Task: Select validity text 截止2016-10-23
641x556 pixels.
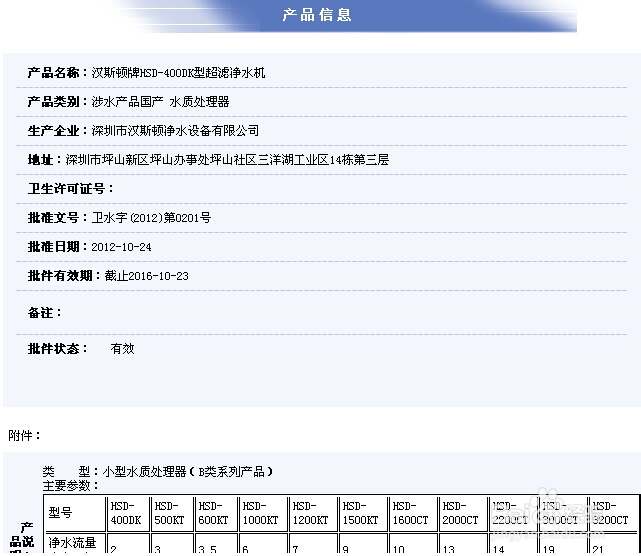Action: [147, 276]
